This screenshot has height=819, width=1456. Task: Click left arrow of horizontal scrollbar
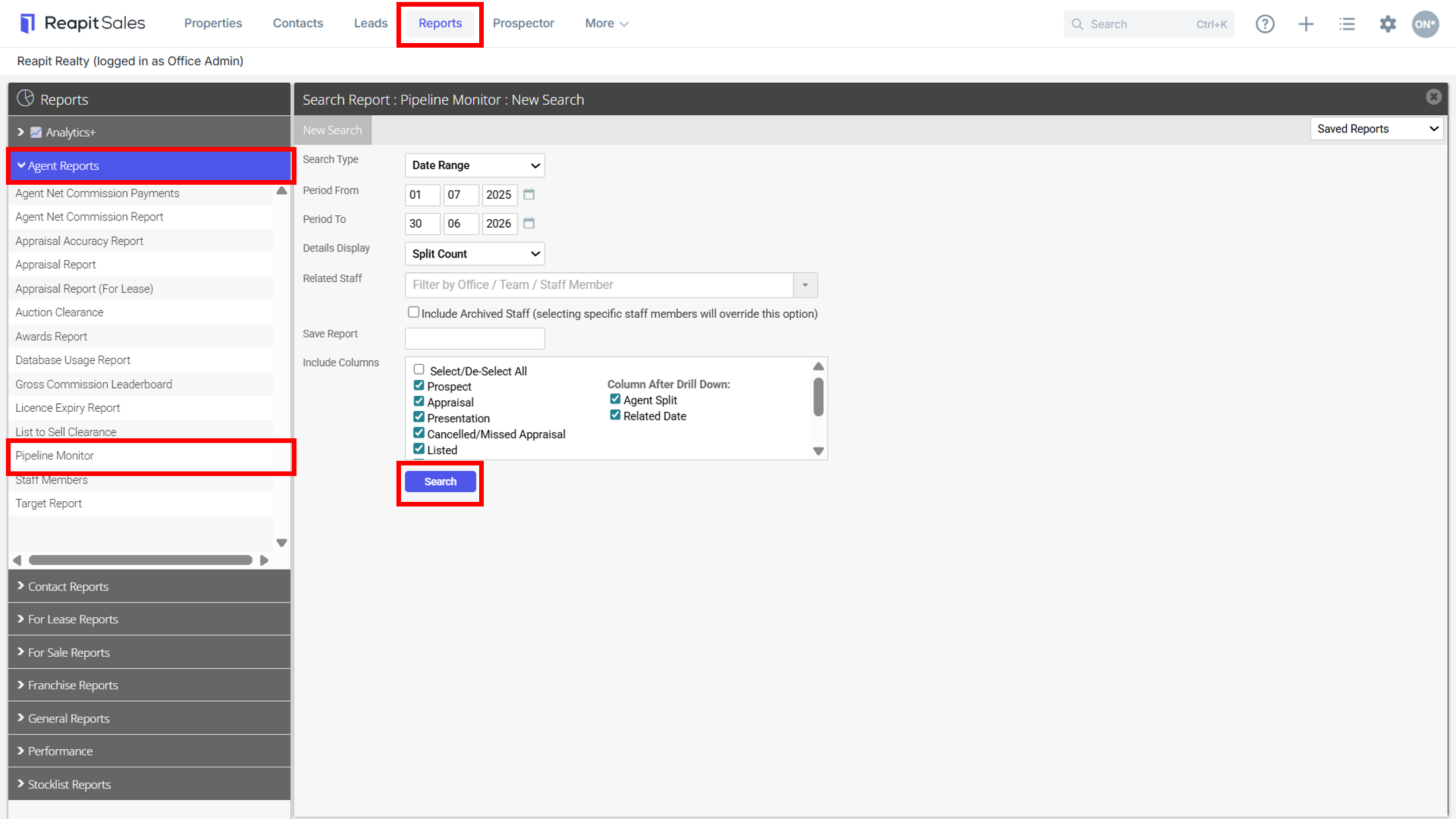point(17,560)
